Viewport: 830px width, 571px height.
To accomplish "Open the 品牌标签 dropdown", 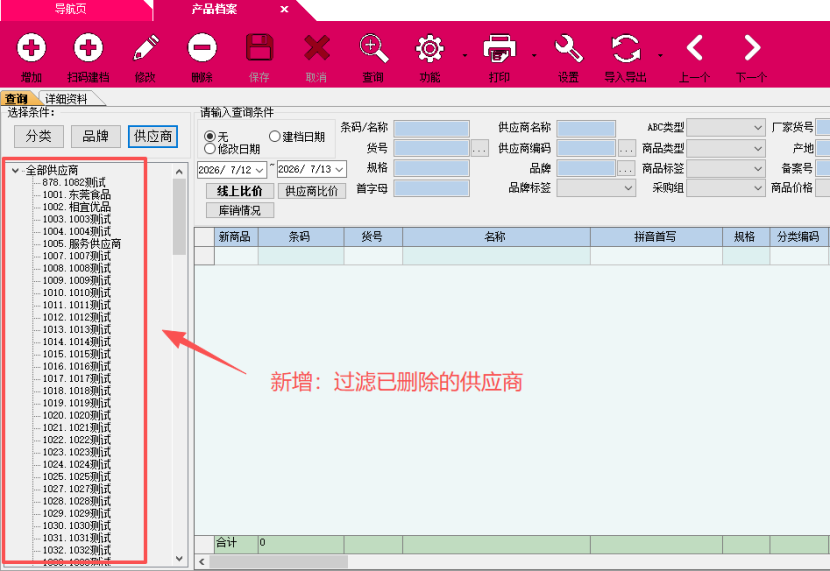I will click(596, 188).
